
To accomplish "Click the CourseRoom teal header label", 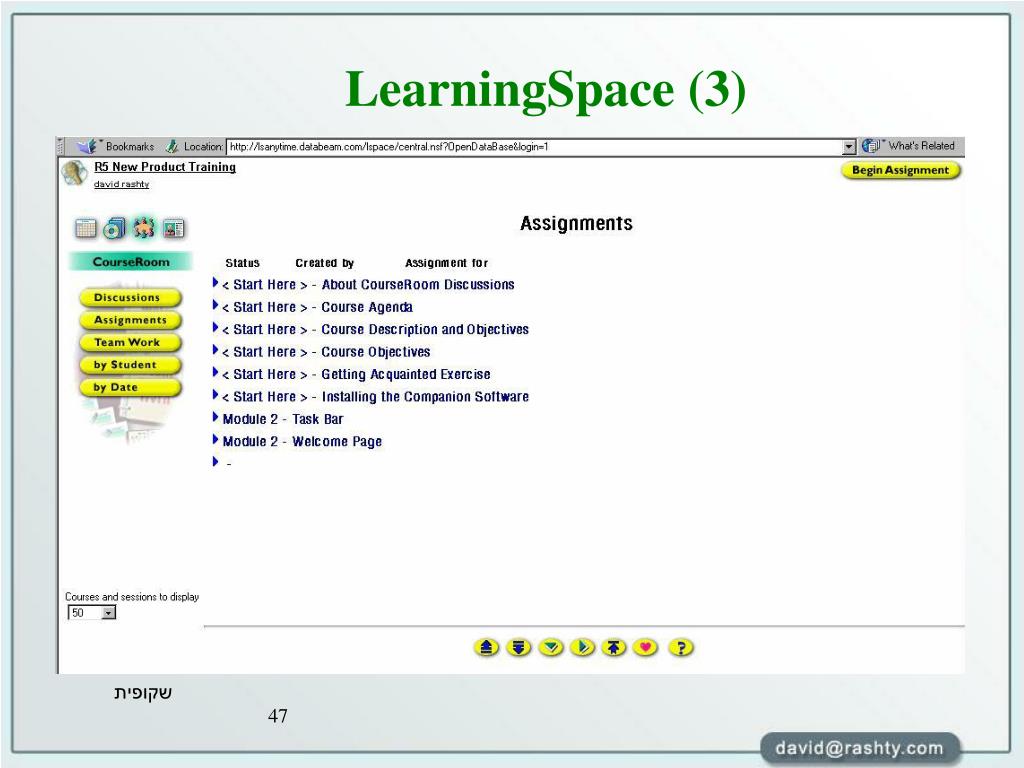I will click(131, 262).
